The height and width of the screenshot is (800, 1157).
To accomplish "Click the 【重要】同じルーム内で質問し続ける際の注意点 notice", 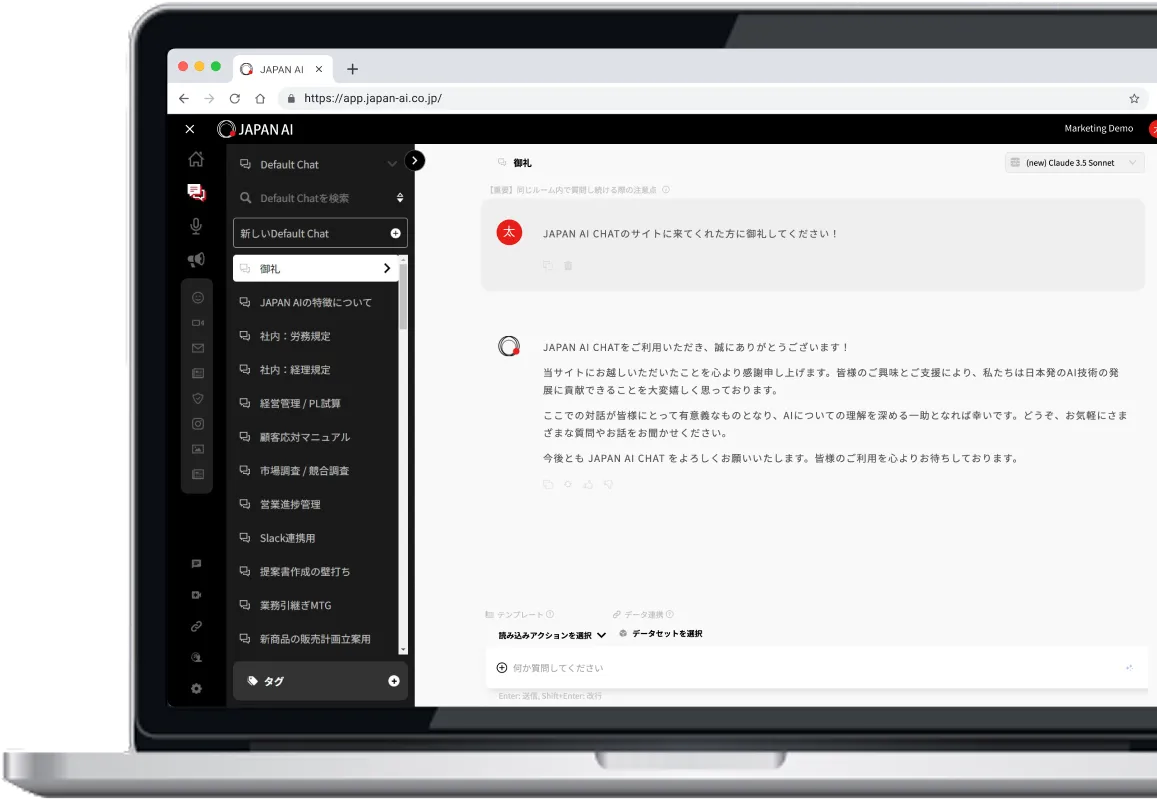I will (x=573, y=190).
